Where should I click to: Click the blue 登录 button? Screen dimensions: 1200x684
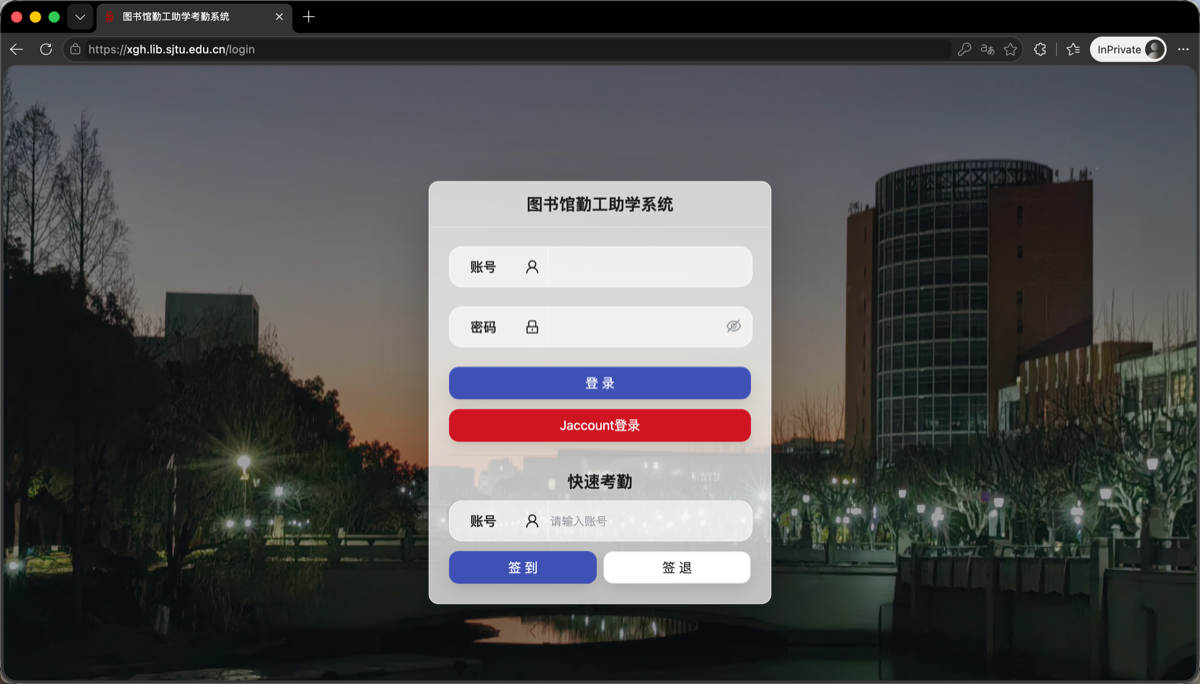click(600, 383)
